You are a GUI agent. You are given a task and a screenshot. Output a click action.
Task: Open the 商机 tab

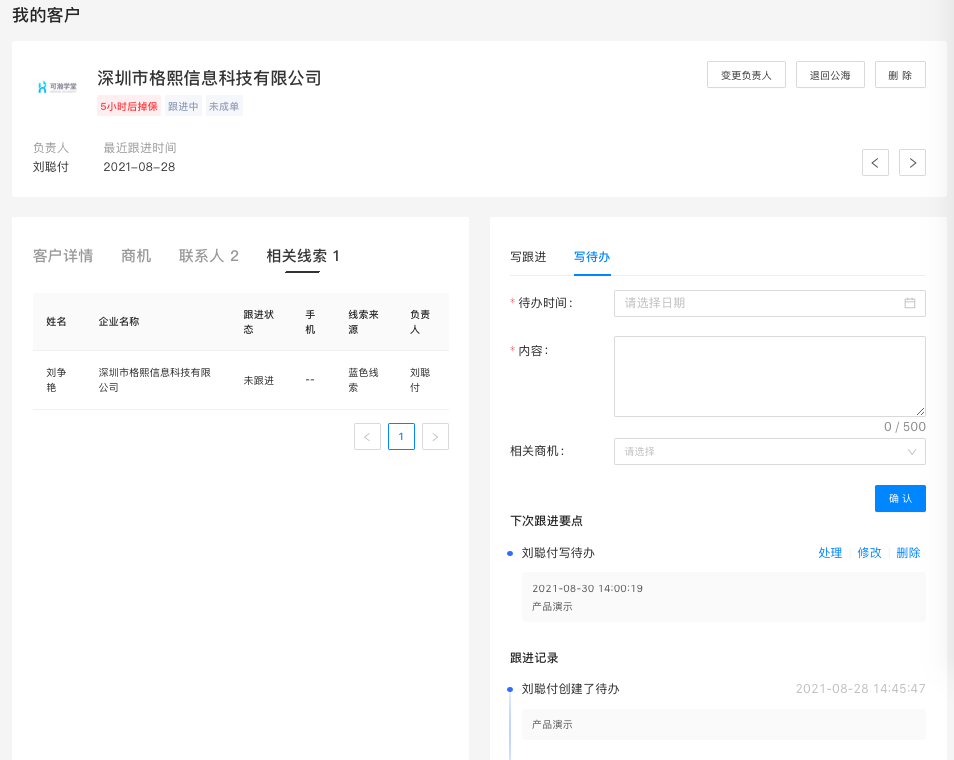click(x=136, y=256)
